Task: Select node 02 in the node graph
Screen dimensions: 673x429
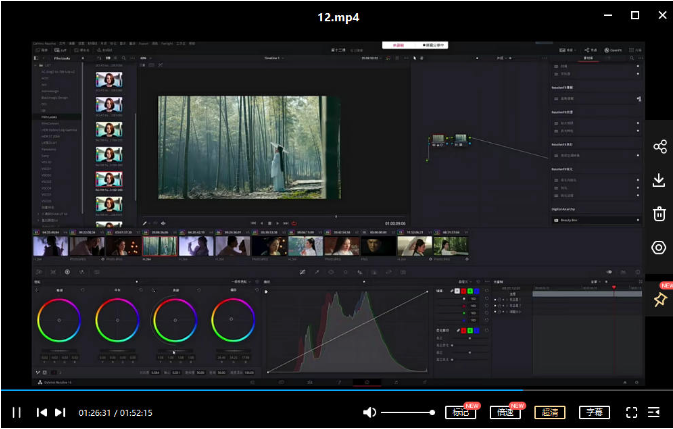Action: [x=461, y=139]
